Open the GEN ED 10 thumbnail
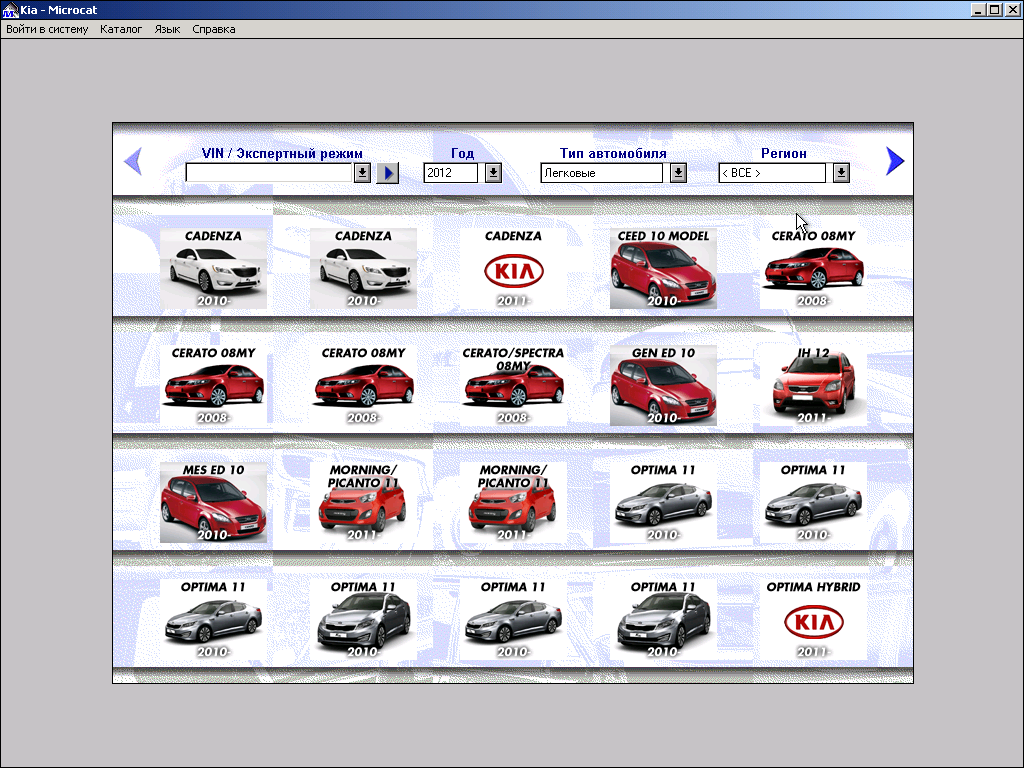 click(x=663, y=386)
